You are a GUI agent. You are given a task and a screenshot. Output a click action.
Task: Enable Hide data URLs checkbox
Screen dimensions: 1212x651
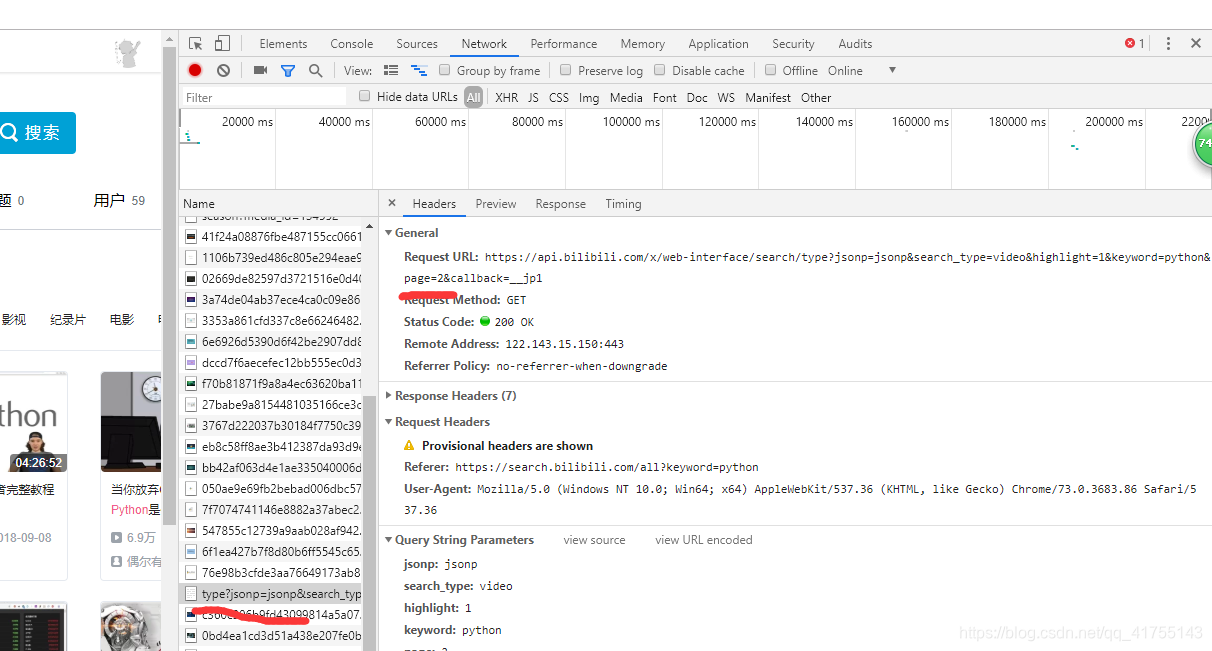pos(365,96)
